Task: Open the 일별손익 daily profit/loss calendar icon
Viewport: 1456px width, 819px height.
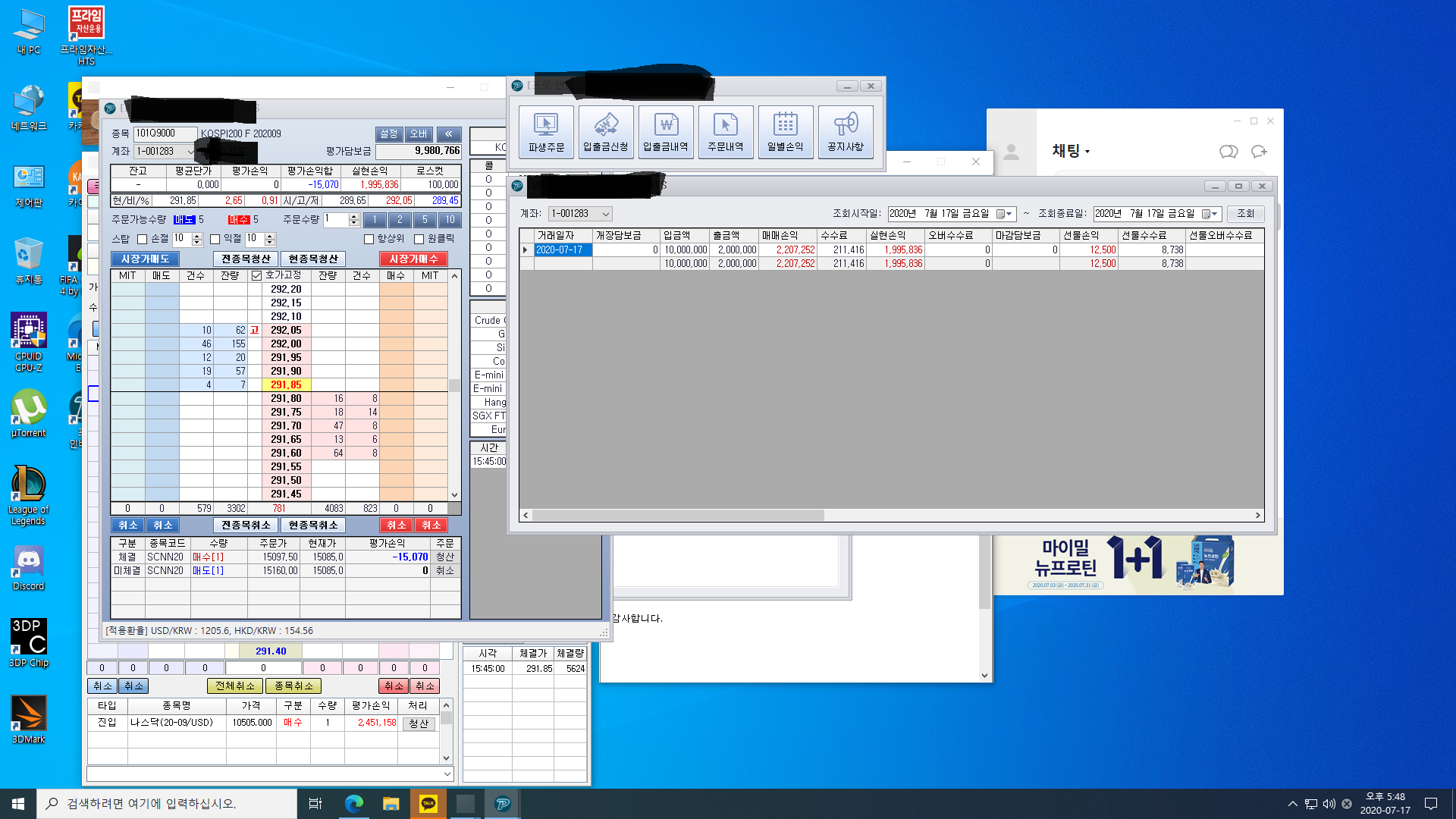Action: pos(786,132)
